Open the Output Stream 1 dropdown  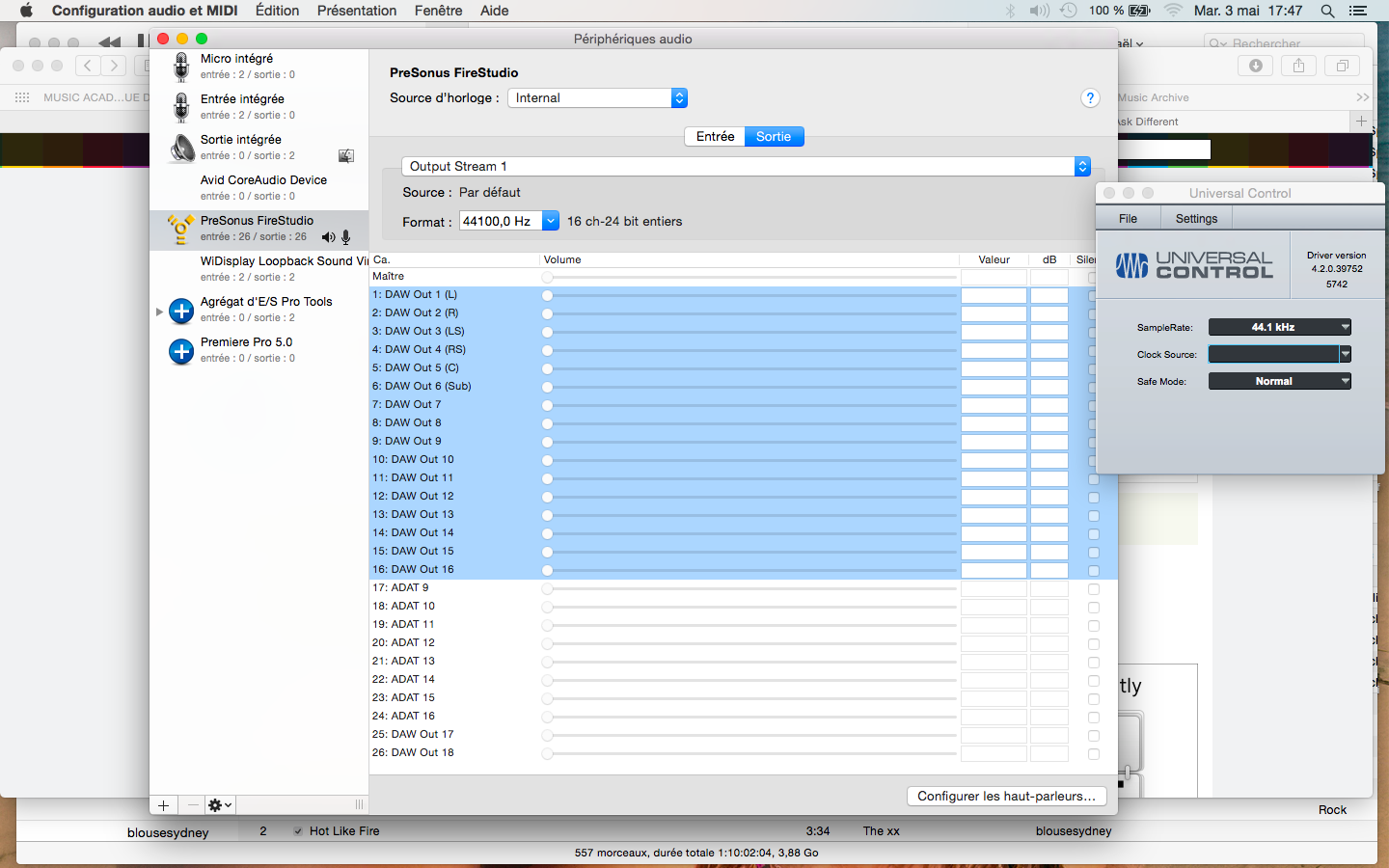coord(746,167)
